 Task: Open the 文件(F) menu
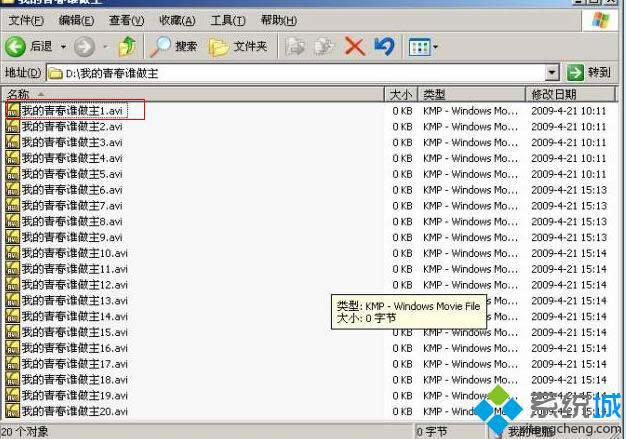26,20
